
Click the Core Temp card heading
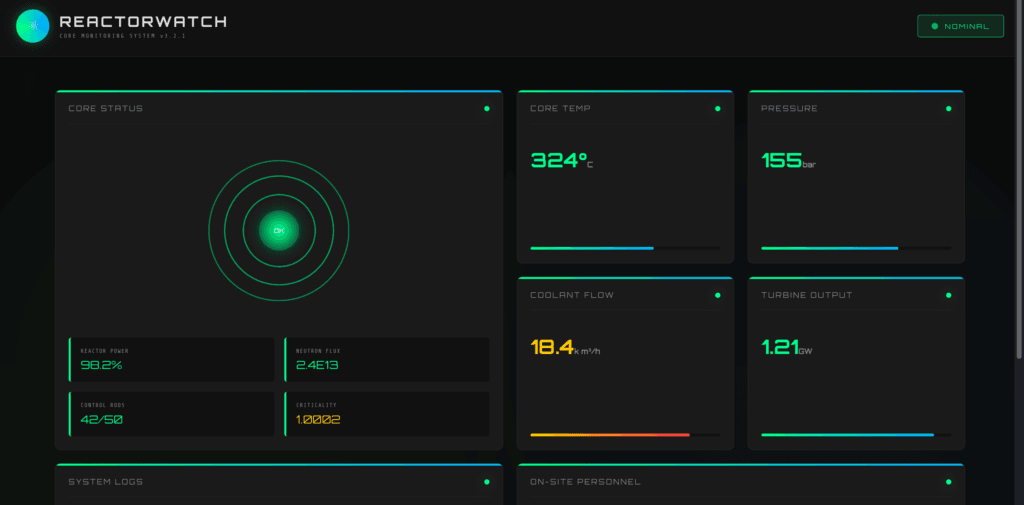click(x=560, y=108)
